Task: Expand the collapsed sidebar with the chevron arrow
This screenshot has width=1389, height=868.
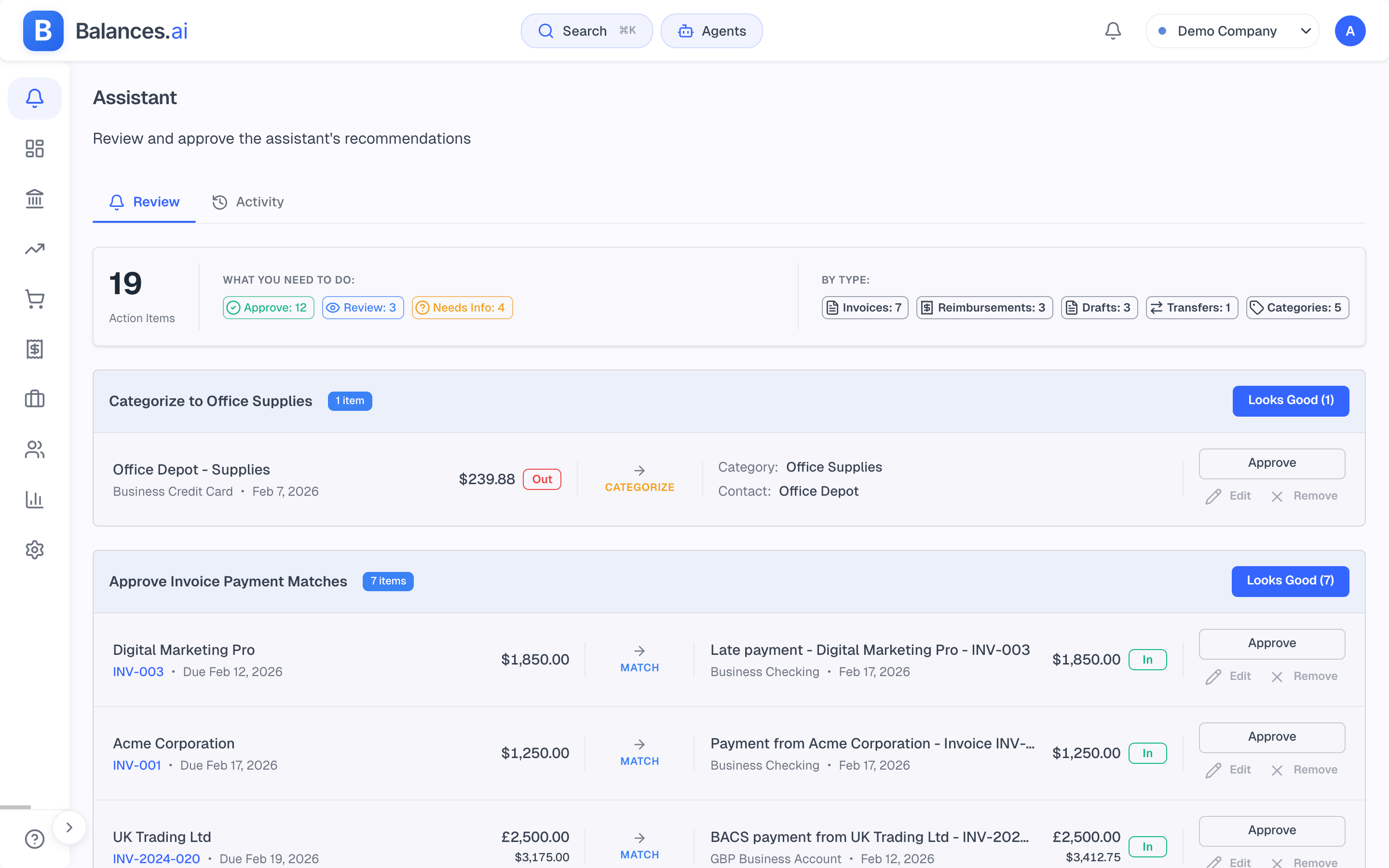Action: point(69,827)
